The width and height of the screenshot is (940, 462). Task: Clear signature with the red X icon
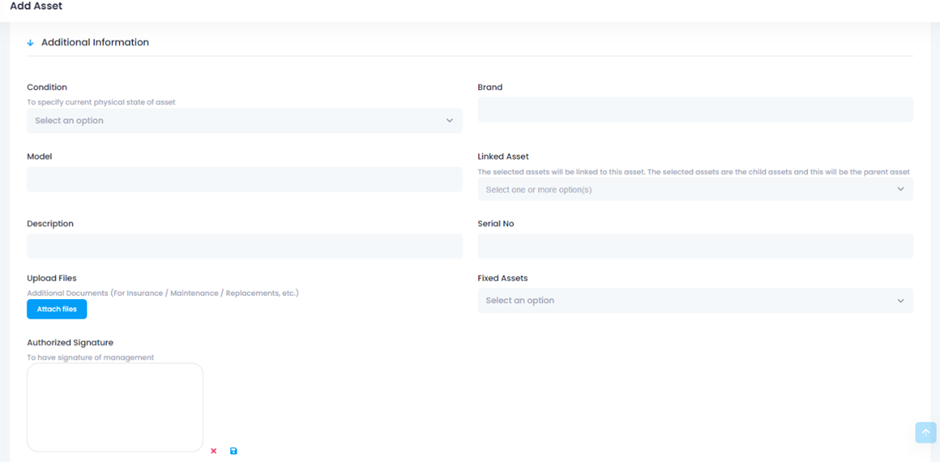pyautogui.click(x=213, y=451)
